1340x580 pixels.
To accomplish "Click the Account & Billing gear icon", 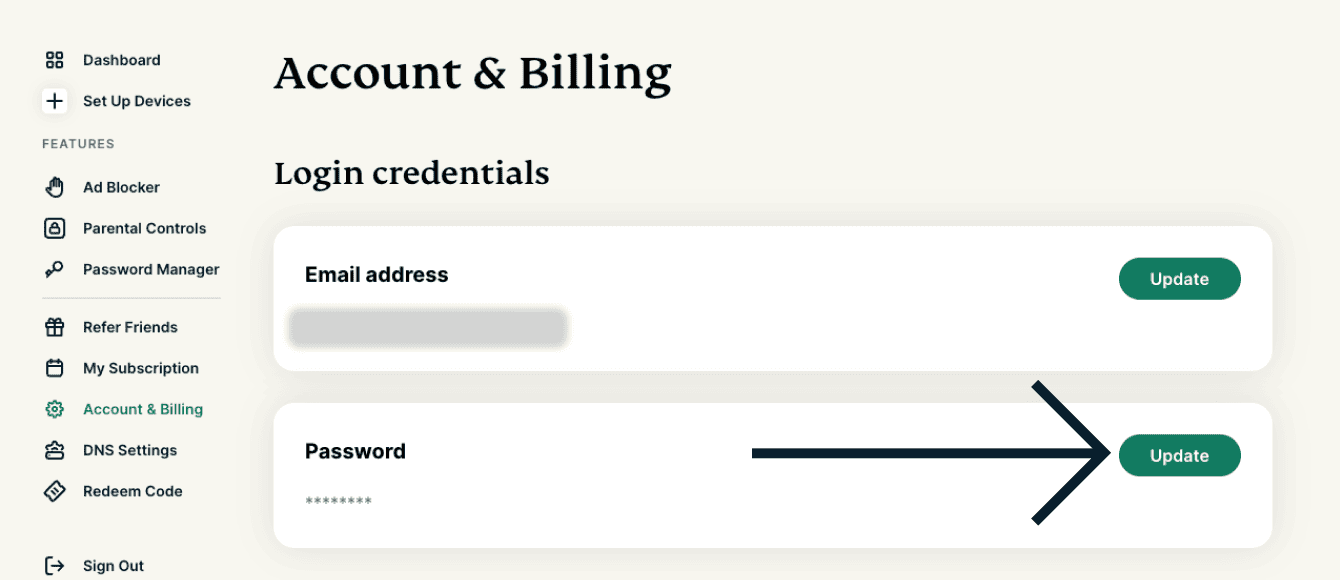I will 55,409.
